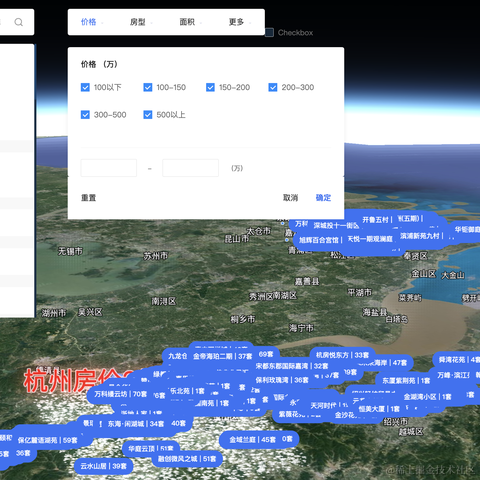Select map marker 华庭云顶 | 51套
Screen dimensions: 480x480
coord(151,449)
